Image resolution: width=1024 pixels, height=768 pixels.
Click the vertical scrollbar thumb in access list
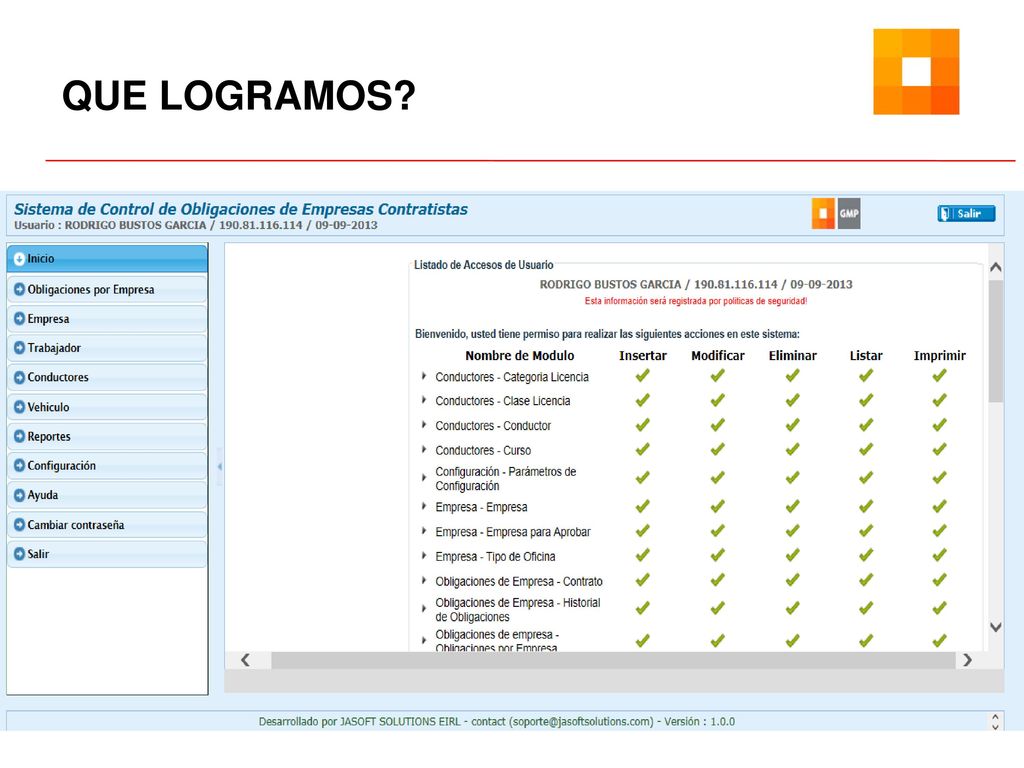[995, 342]
